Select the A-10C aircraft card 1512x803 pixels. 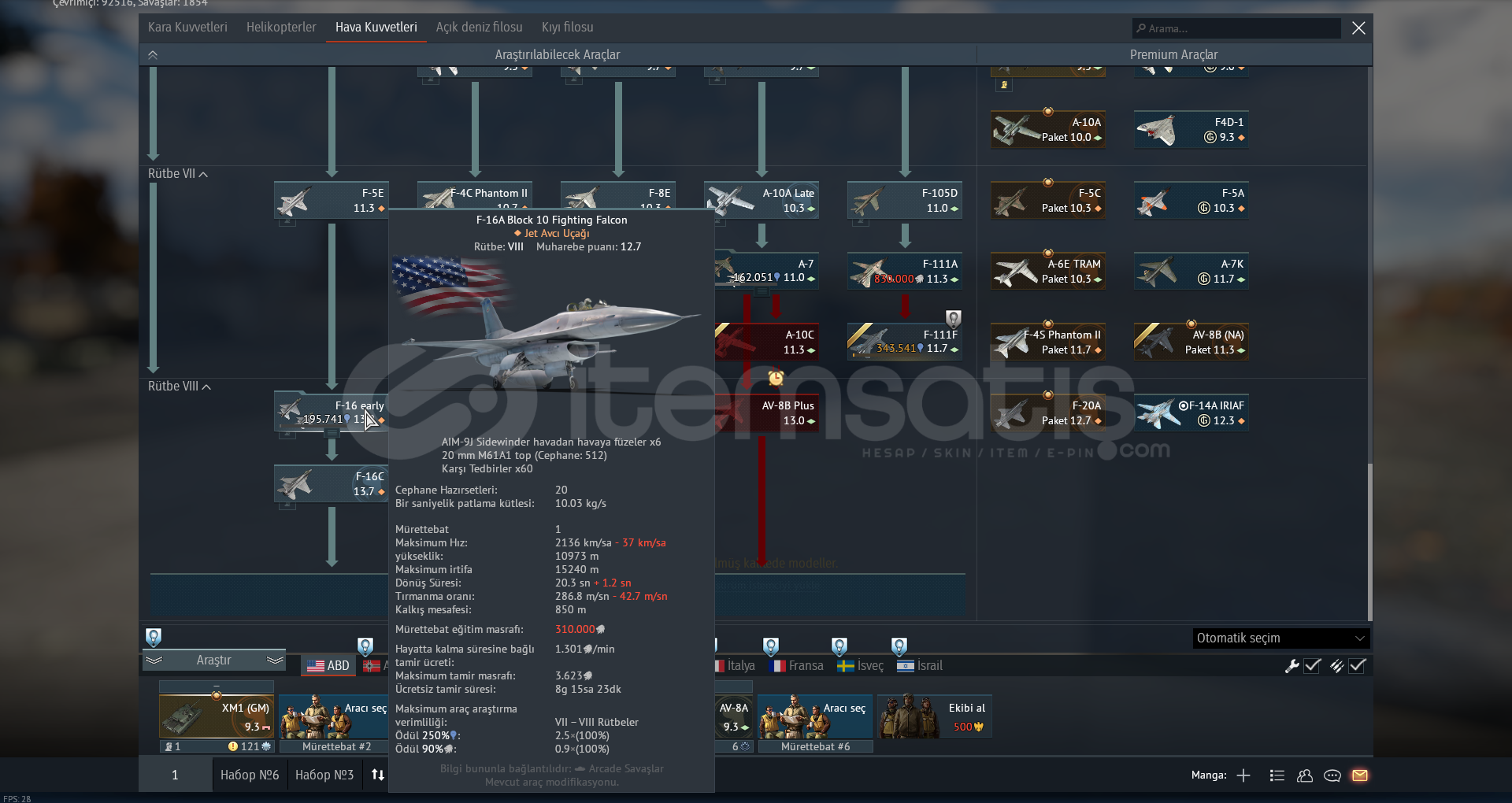click(x=766, y=342)
